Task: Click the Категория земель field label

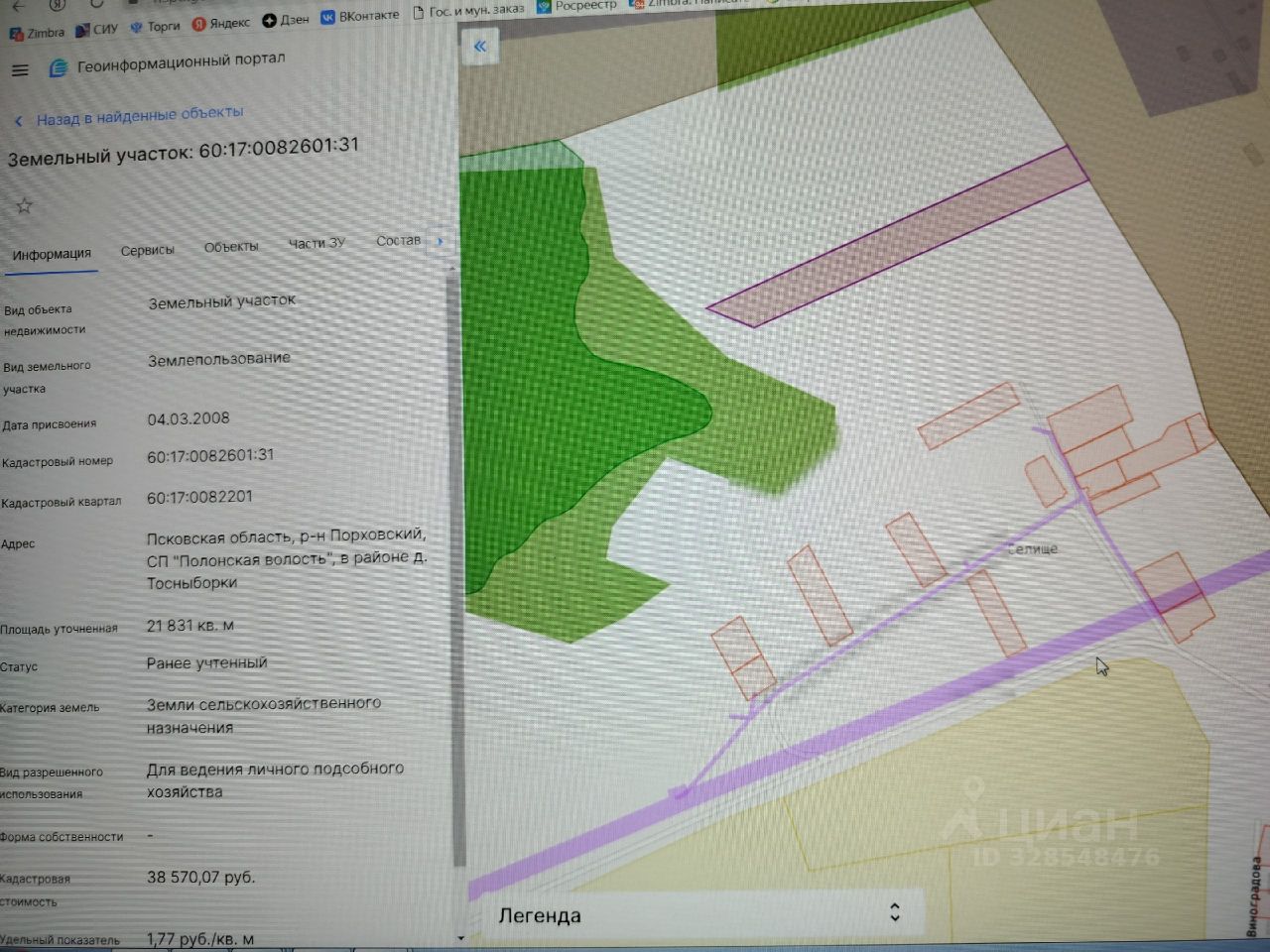Action: [50, 708]
